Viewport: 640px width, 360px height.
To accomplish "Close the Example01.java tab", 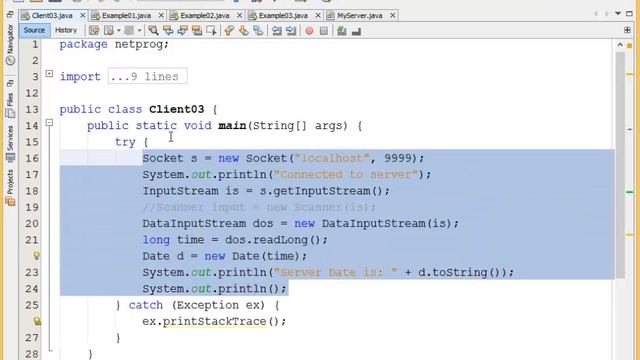I will tap(161, 16).
